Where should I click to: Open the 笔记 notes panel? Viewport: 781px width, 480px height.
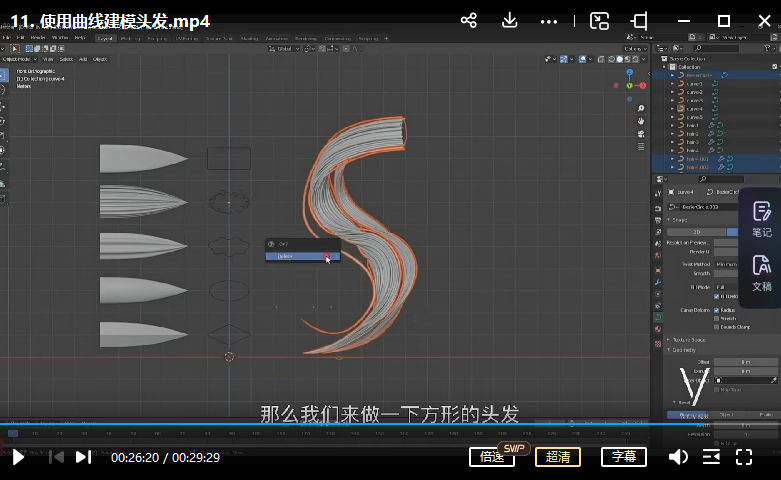click(761, 219)
